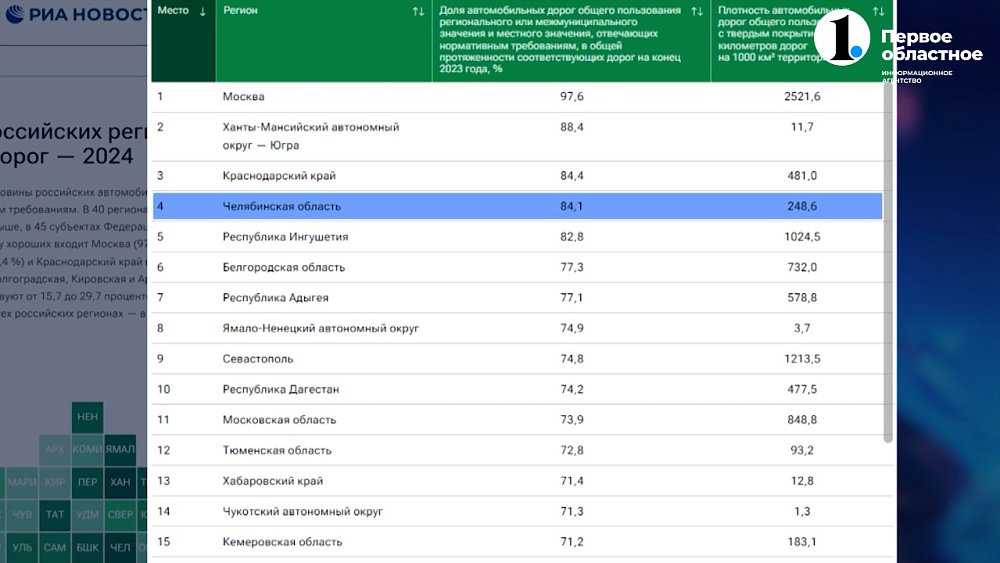
Task: Select the ТАТ region tile
Action: 55,515
